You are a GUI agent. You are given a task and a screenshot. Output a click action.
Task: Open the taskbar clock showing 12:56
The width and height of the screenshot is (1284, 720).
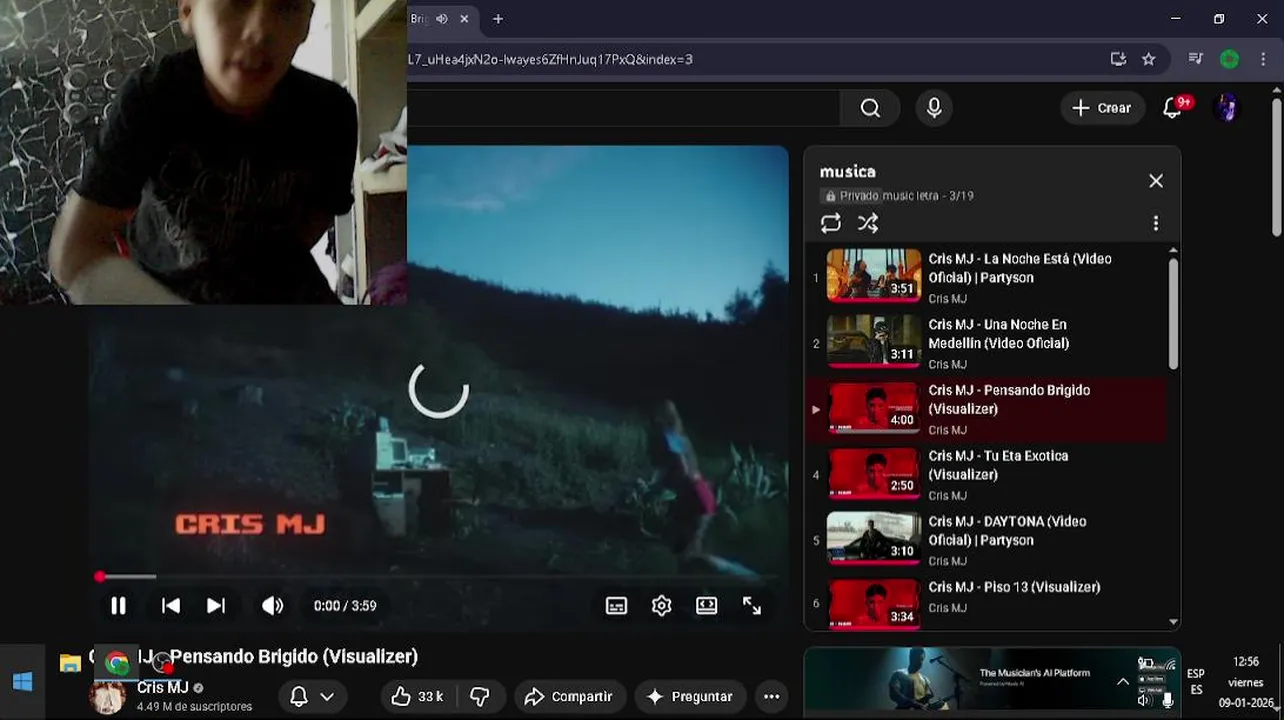tap(1246, 682)
